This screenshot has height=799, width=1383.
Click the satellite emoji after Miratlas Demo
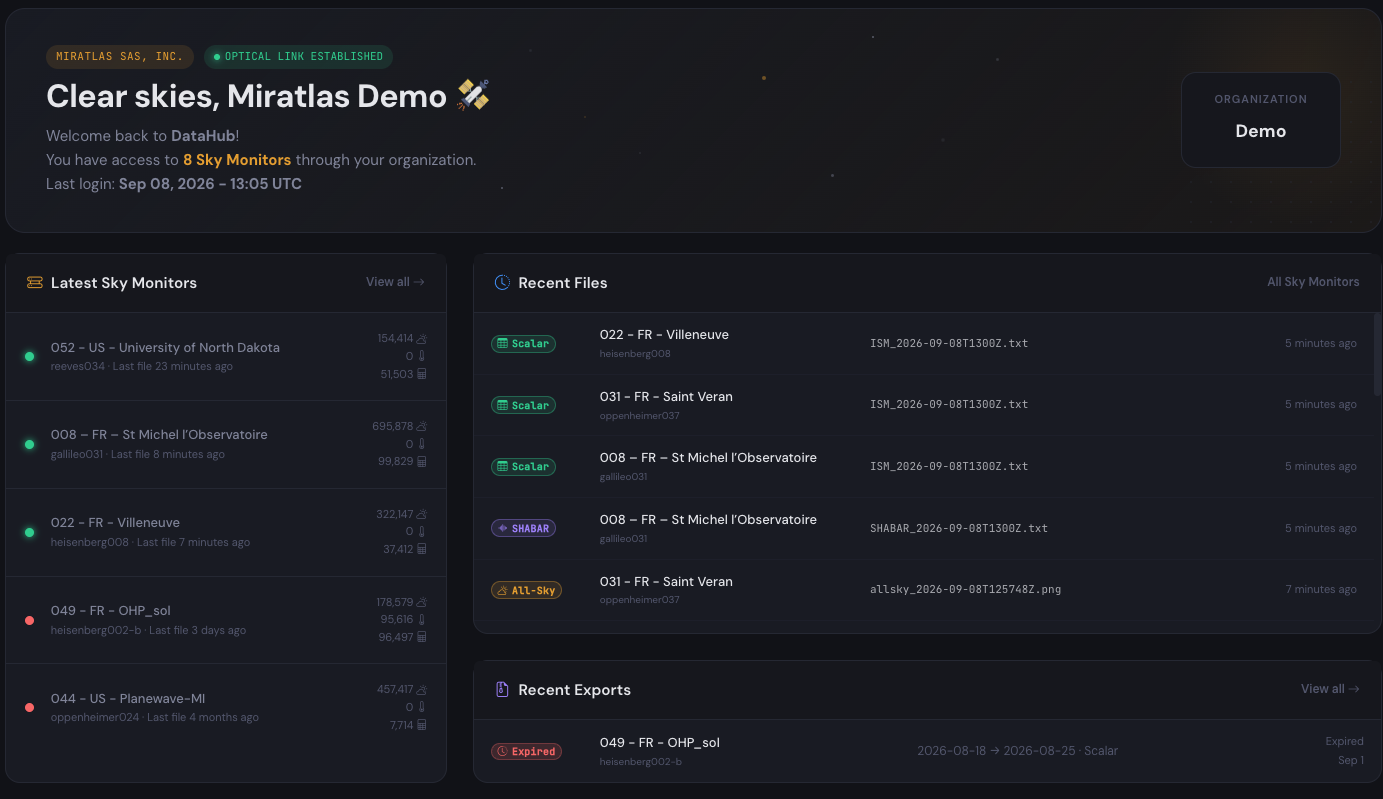click(473, 96)
